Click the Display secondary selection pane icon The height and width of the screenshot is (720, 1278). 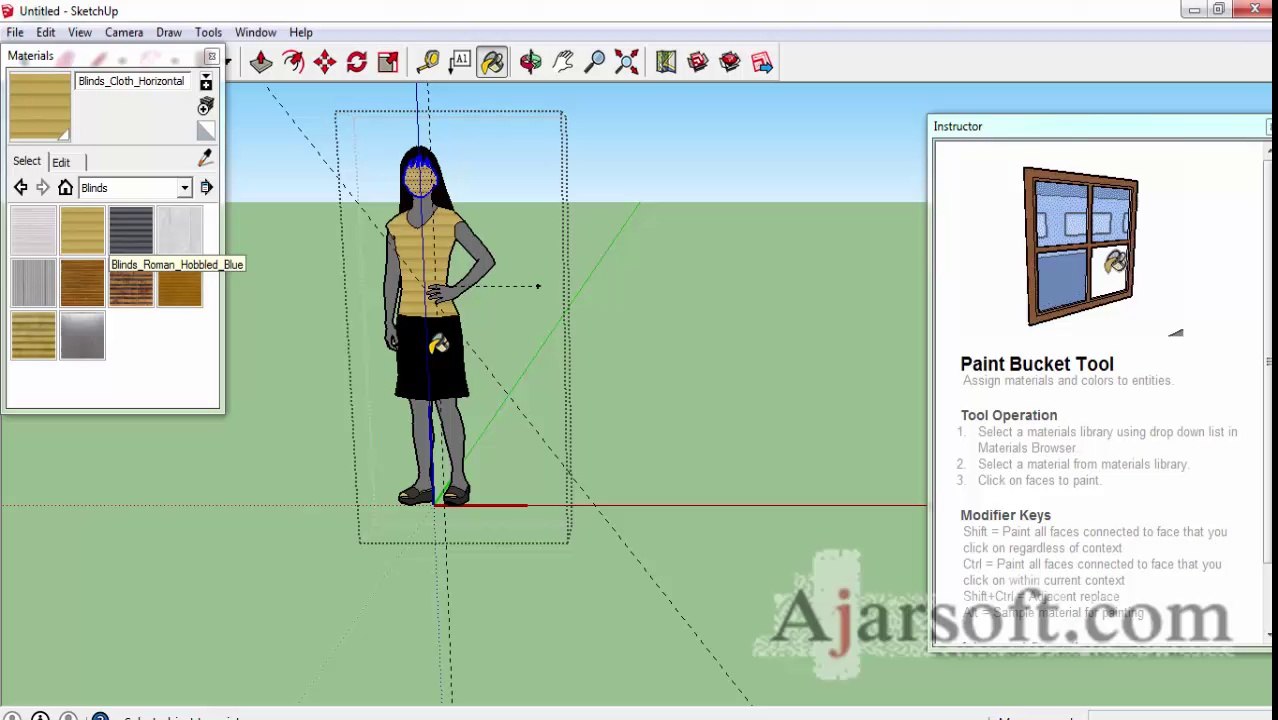[x=206, y=83]
